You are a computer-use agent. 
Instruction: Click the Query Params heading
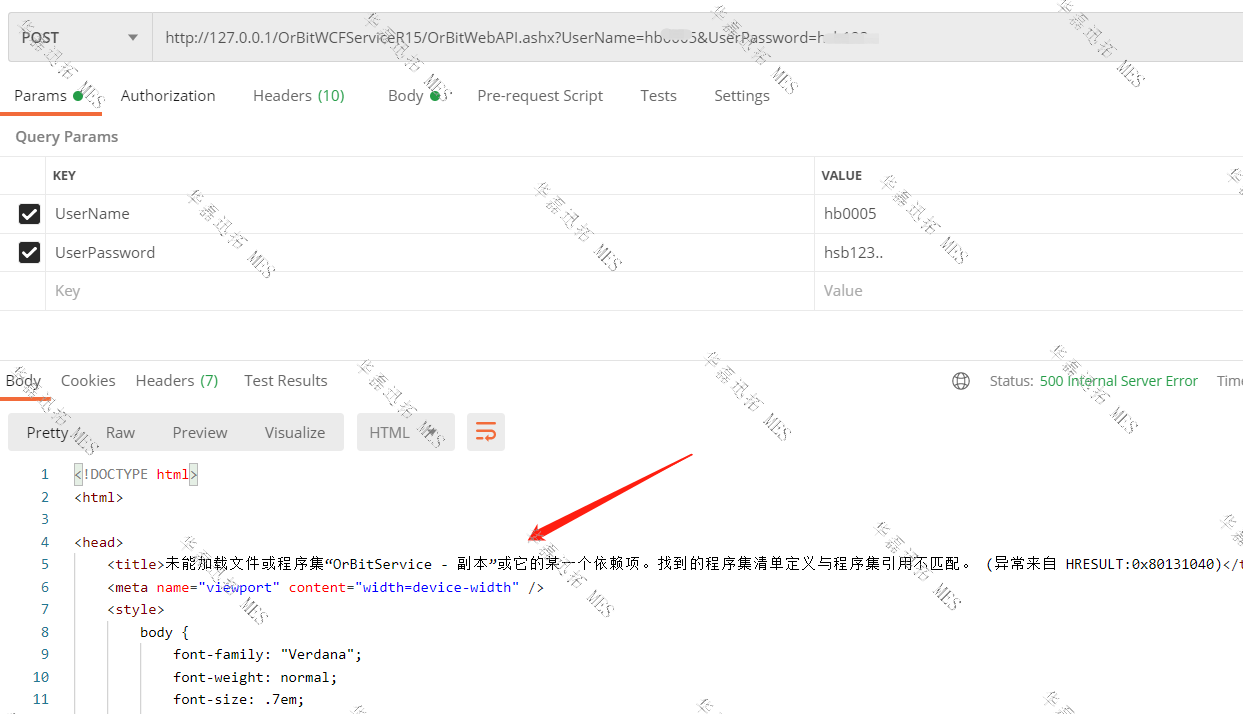pos(67,137)
